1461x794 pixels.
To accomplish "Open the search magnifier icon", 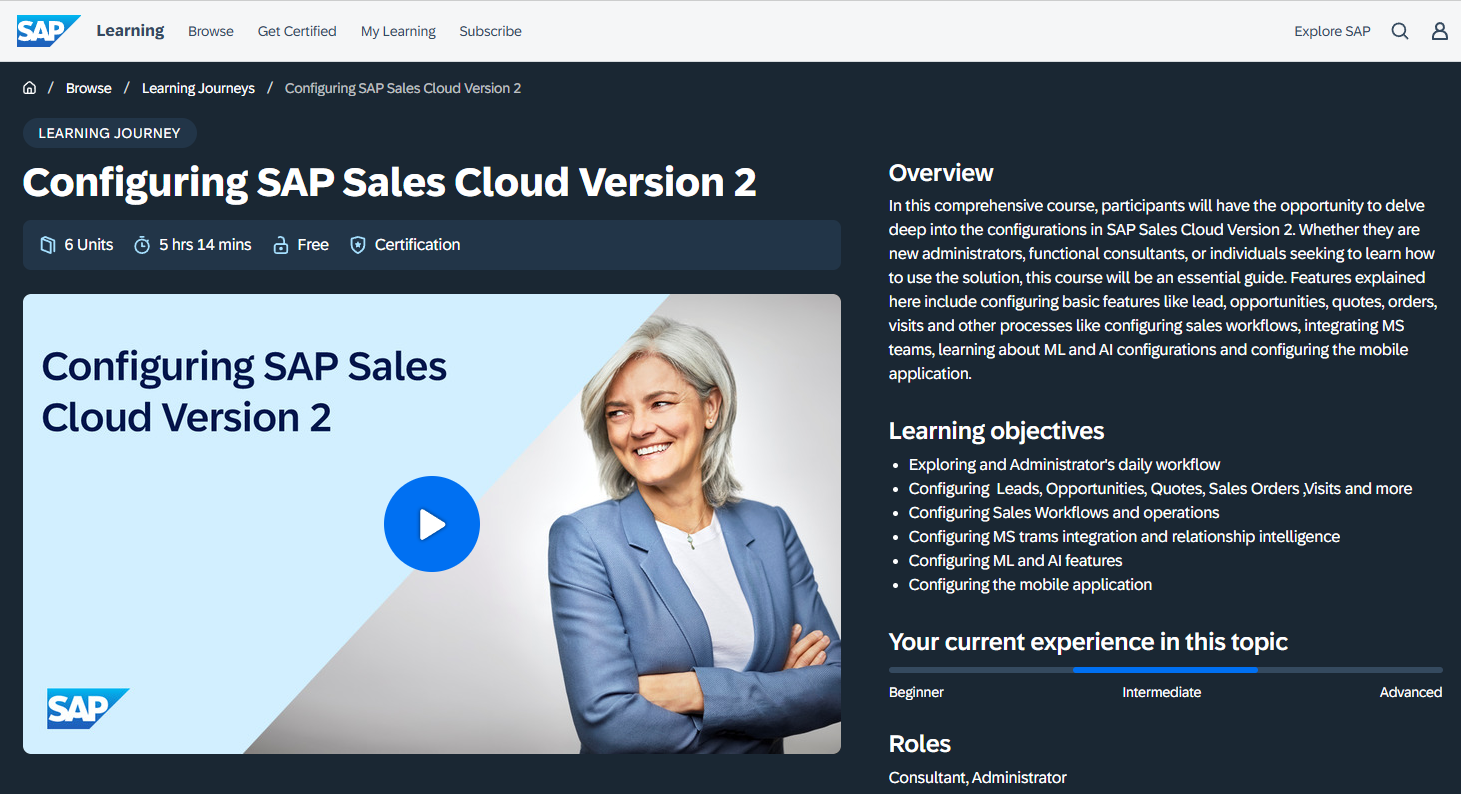I will click(x=1400, y=31).
